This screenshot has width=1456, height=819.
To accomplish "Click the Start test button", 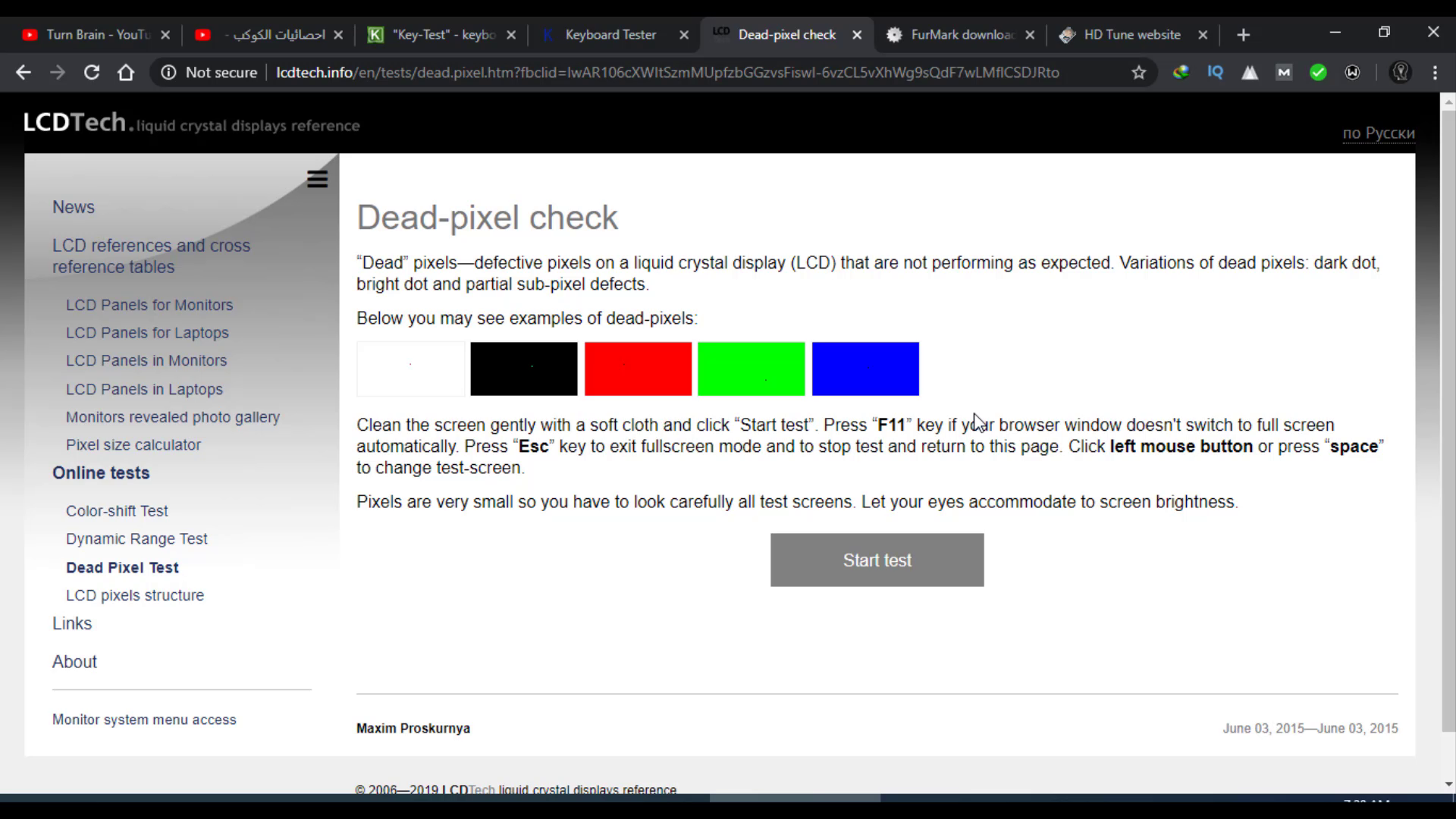I will pyautogui.click(x=877, y=560).
